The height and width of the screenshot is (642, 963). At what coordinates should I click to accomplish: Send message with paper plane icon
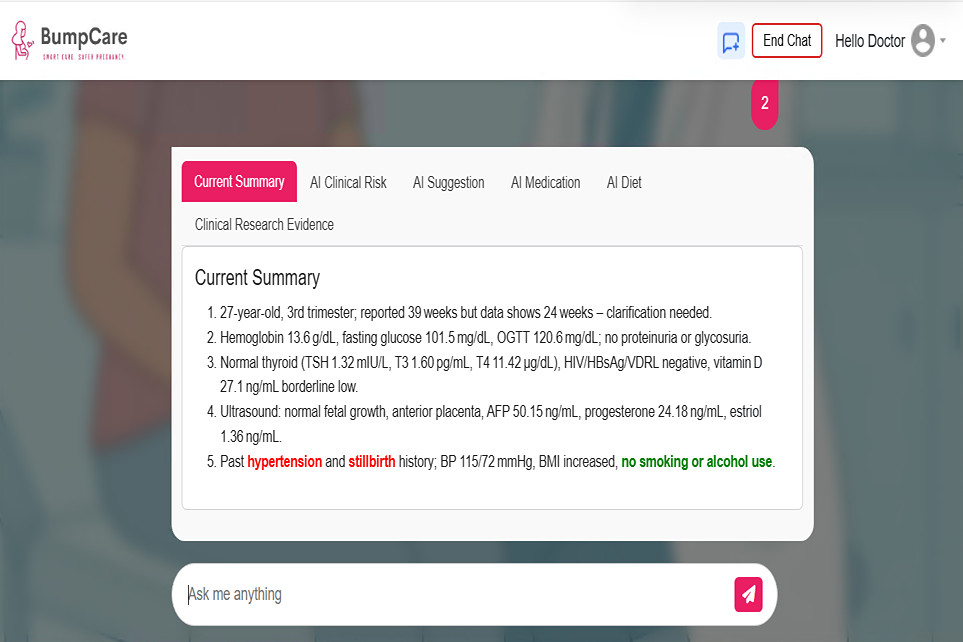(748, 594)
